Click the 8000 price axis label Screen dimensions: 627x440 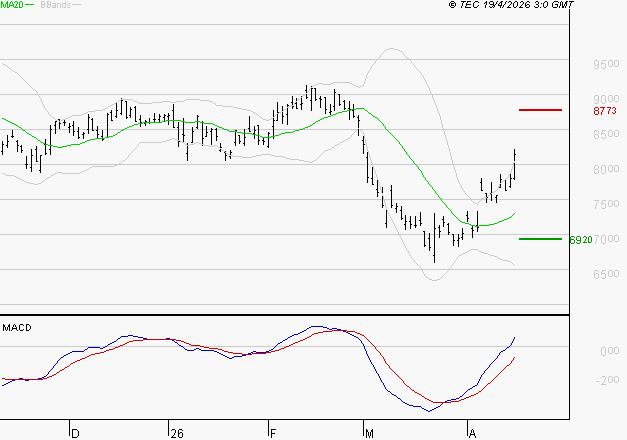coord(606,169)
